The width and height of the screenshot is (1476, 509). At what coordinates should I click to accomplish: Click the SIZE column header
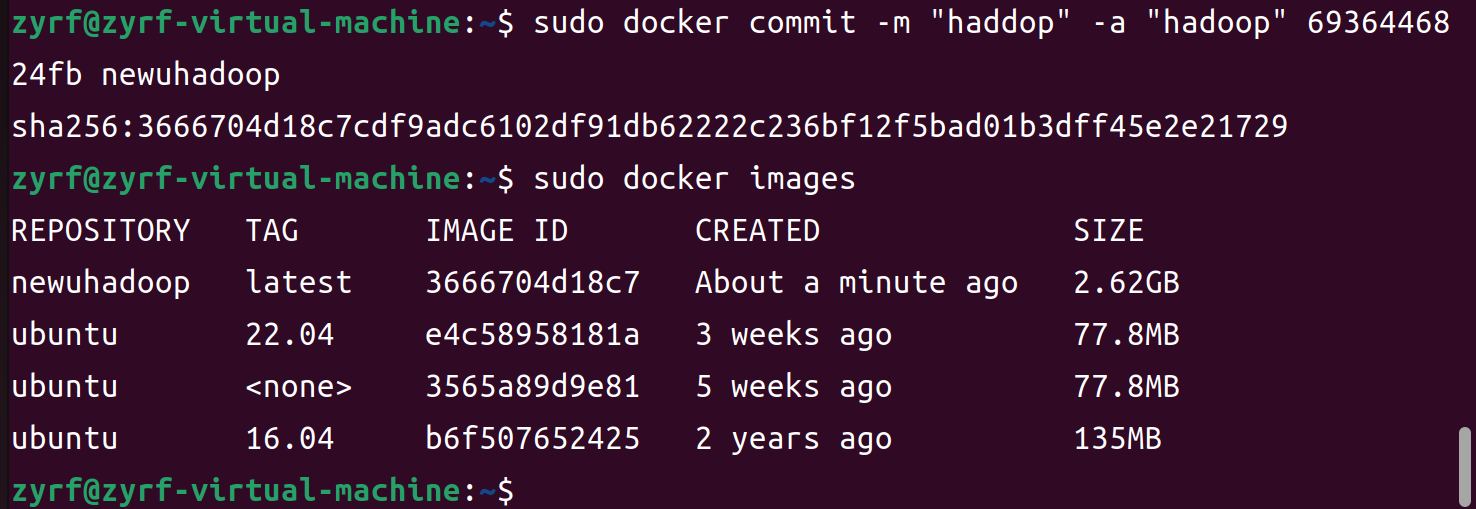point(1108,231)
